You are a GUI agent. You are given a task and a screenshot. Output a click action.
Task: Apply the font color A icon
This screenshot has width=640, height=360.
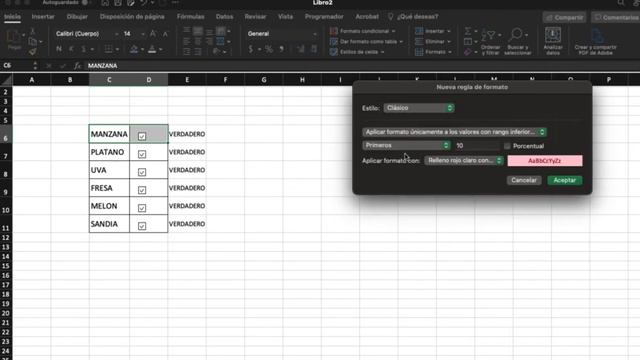pos(152,49)
